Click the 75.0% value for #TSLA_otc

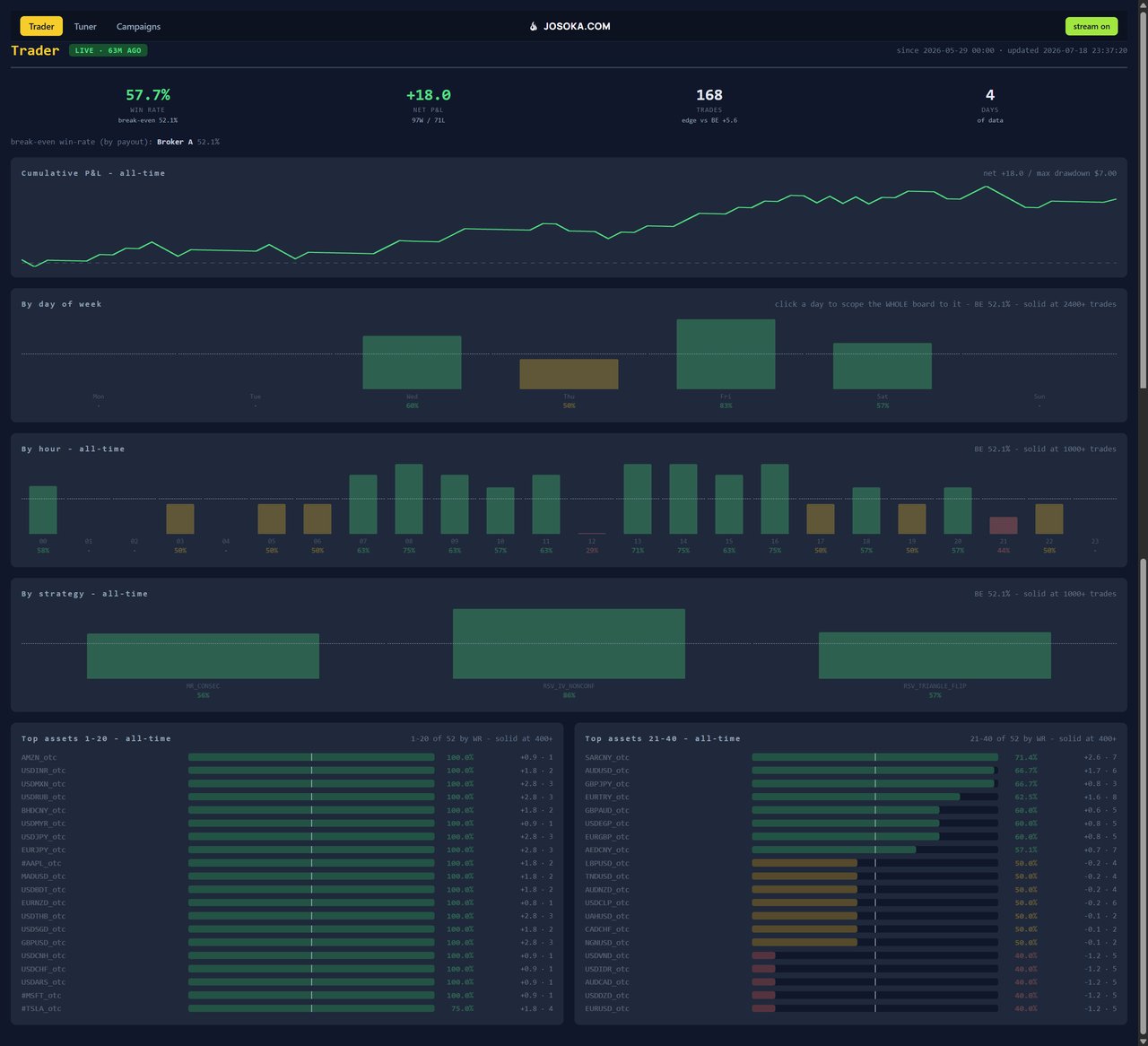462,1008
